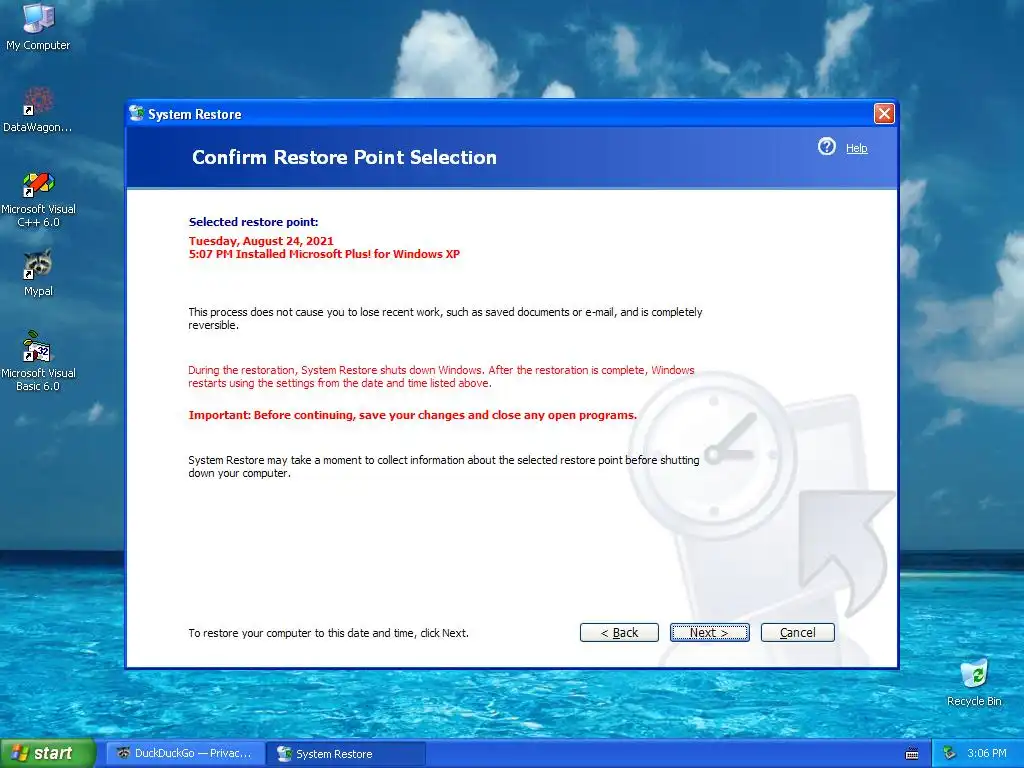Viewport: 1024px width, 768px height.
Task: Click the 'Important: Before continuing' warning text
Action: [x=412, y=415]
